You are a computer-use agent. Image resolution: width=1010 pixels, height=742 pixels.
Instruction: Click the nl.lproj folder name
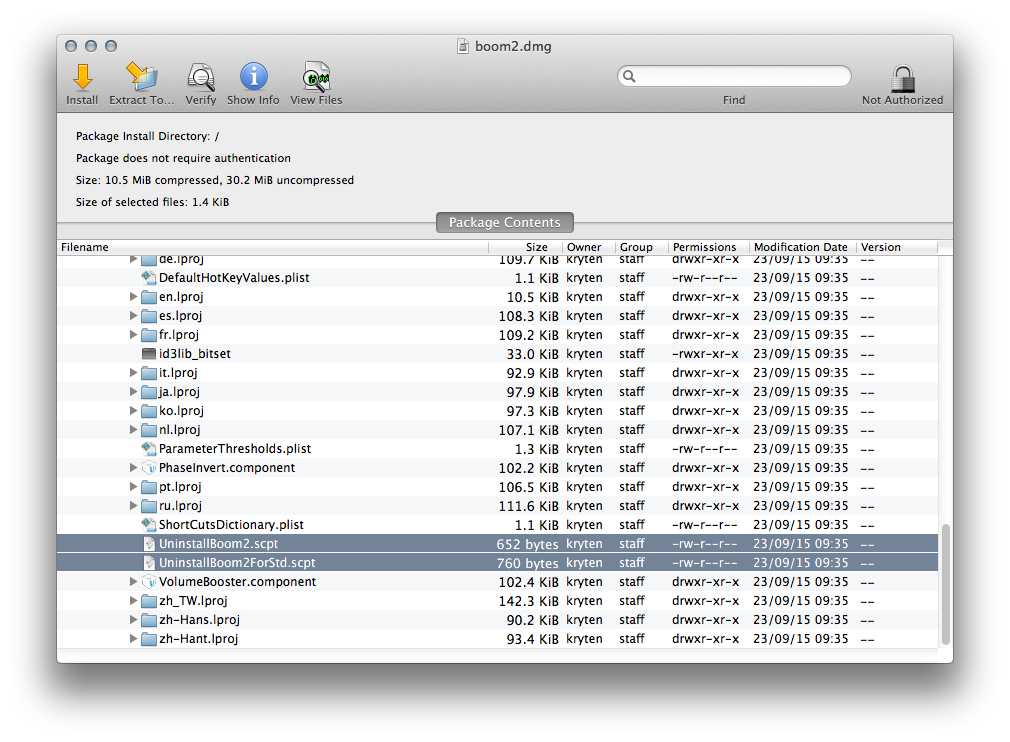tap(180, 430)
